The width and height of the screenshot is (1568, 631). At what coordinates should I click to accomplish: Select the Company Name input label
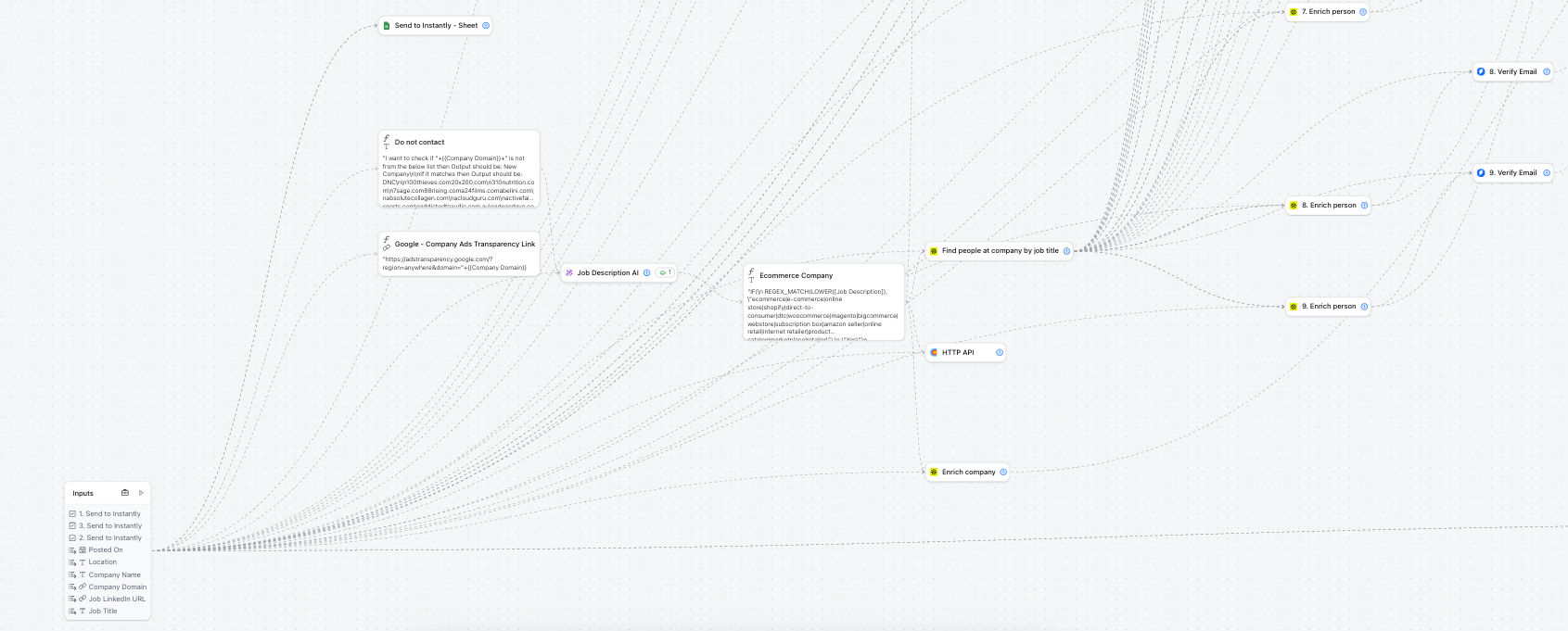(115, 575)
